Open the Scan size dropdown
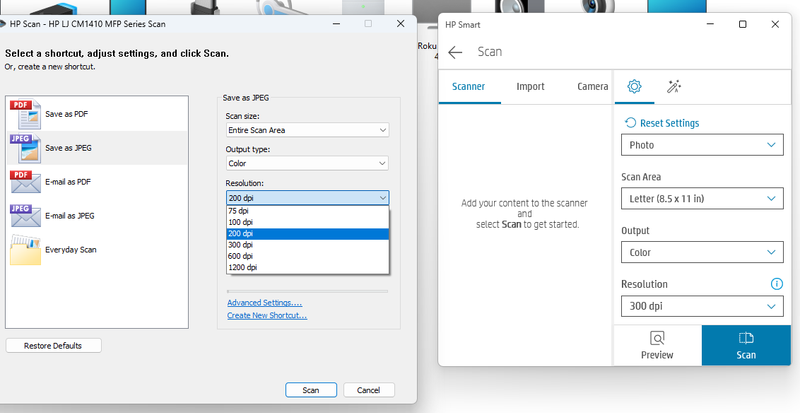 point(307,130)
